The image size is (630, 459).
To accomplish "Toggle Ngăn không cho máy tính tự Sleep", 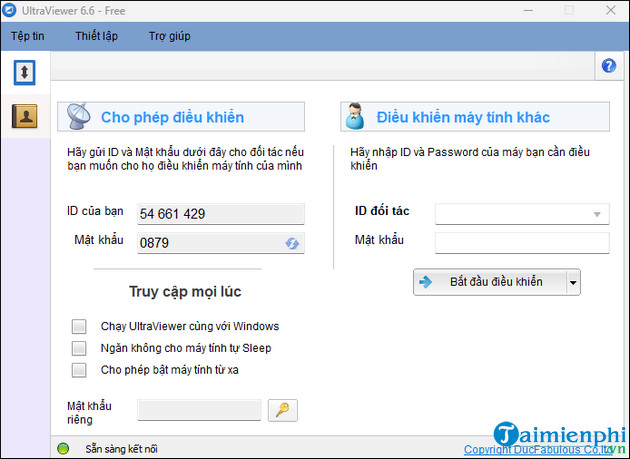I will pos(80,348).
